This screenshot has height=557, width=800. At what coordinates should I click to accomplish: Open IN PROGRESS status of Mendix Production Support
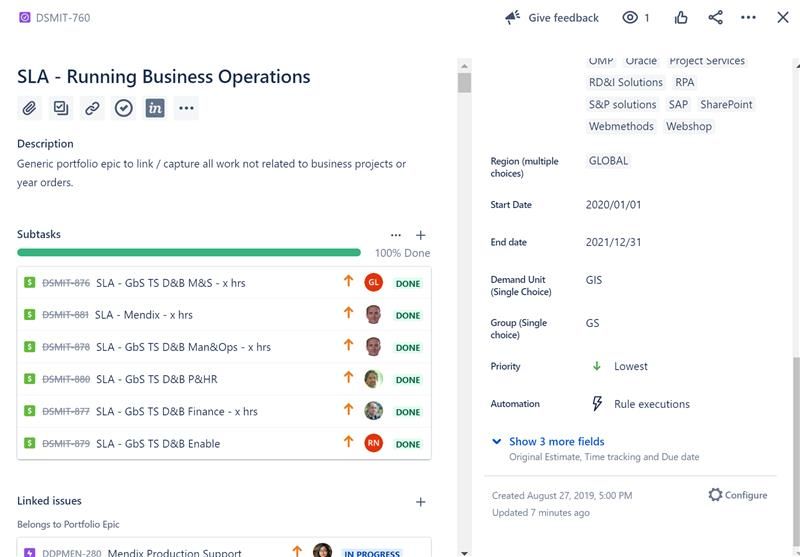click(371, 553)
